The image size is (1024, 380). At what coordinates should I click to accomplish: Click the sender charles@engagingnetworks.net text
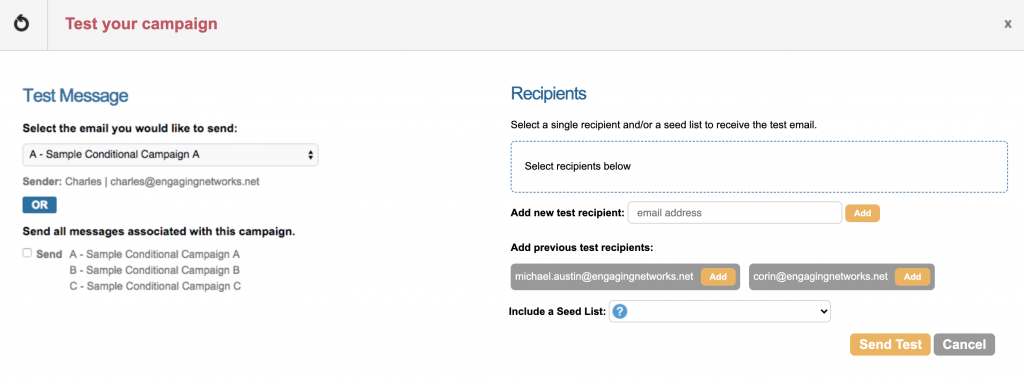click(185, 182)
